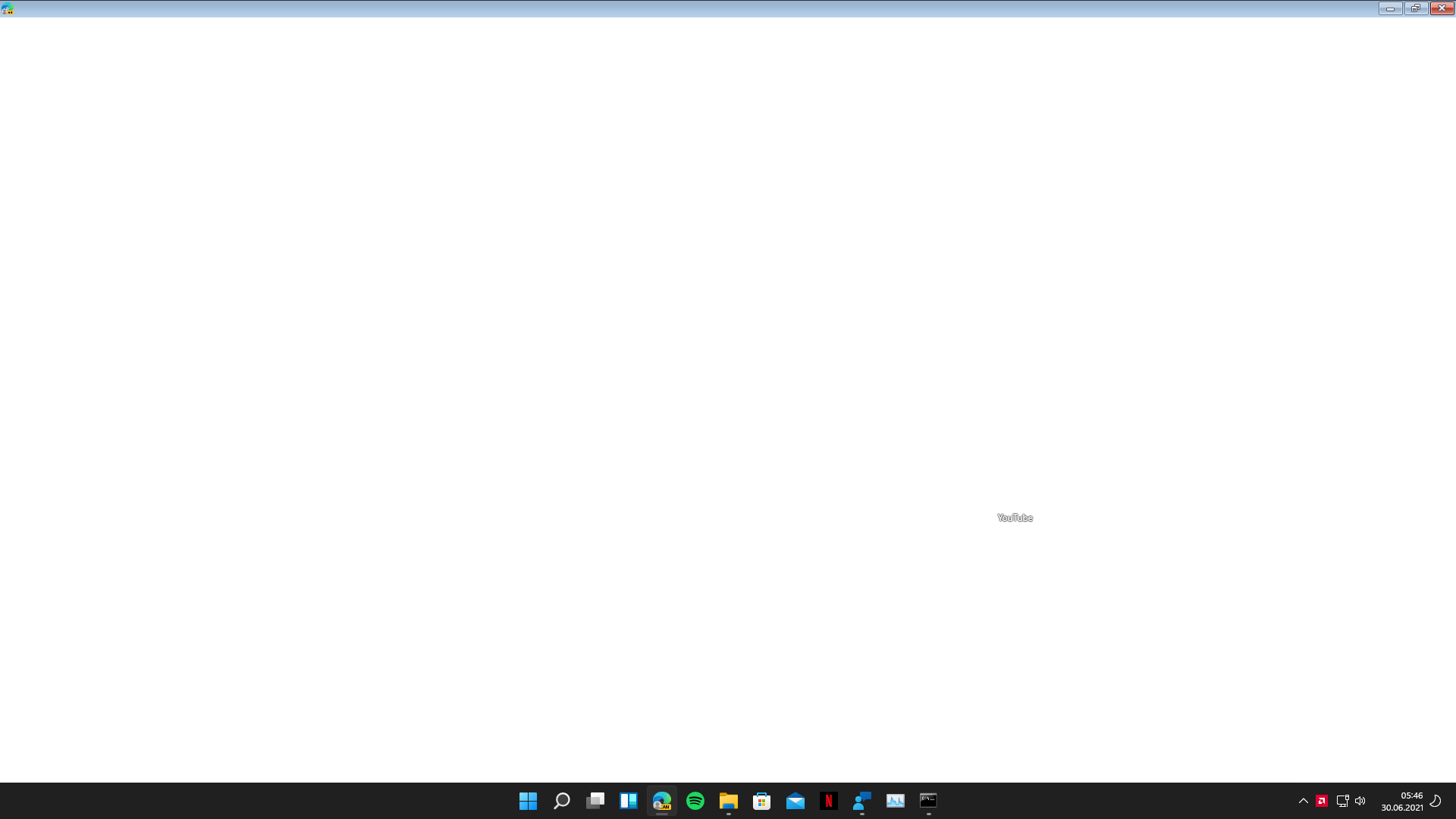The width and height of the screenshot is (1456, 819).
Task: Open Task View in taskbar
Action: tap(595, 801)
